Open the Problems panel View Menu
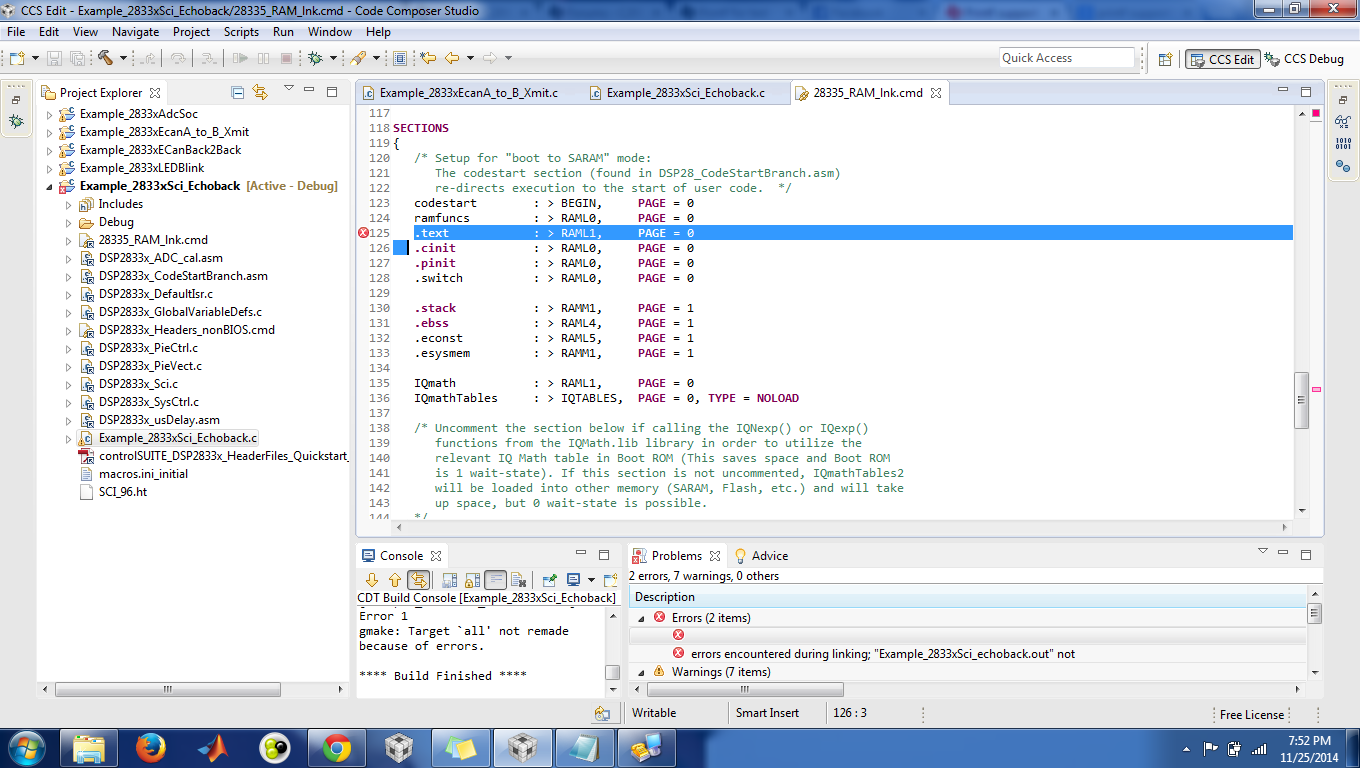This screenshot has width=1360, height=768. click(x=1262, y=553)
